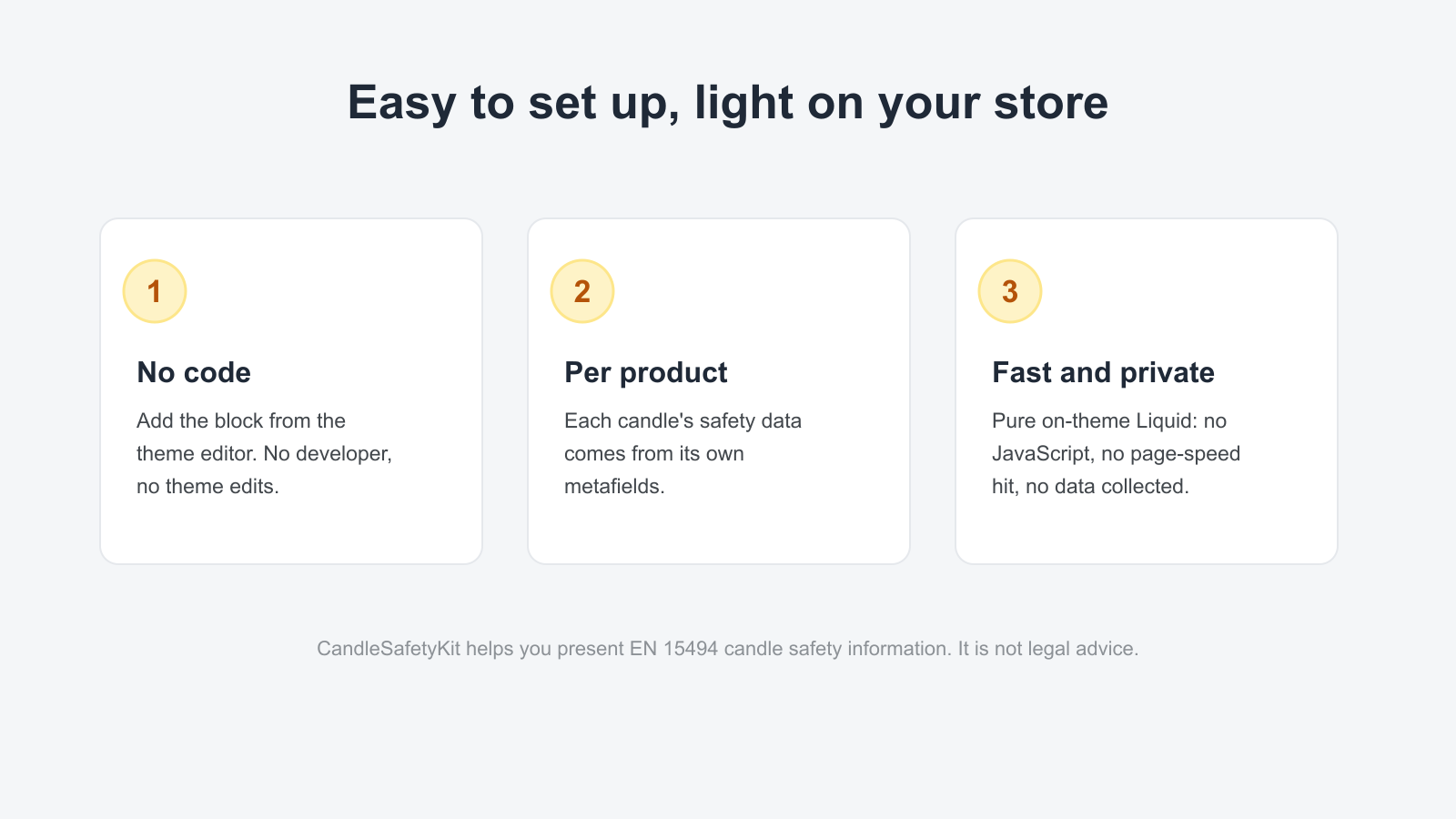This screenshot has width=1456, height=819.
Task: Click the main title "Easy to set up"
Action: point(728,102)
